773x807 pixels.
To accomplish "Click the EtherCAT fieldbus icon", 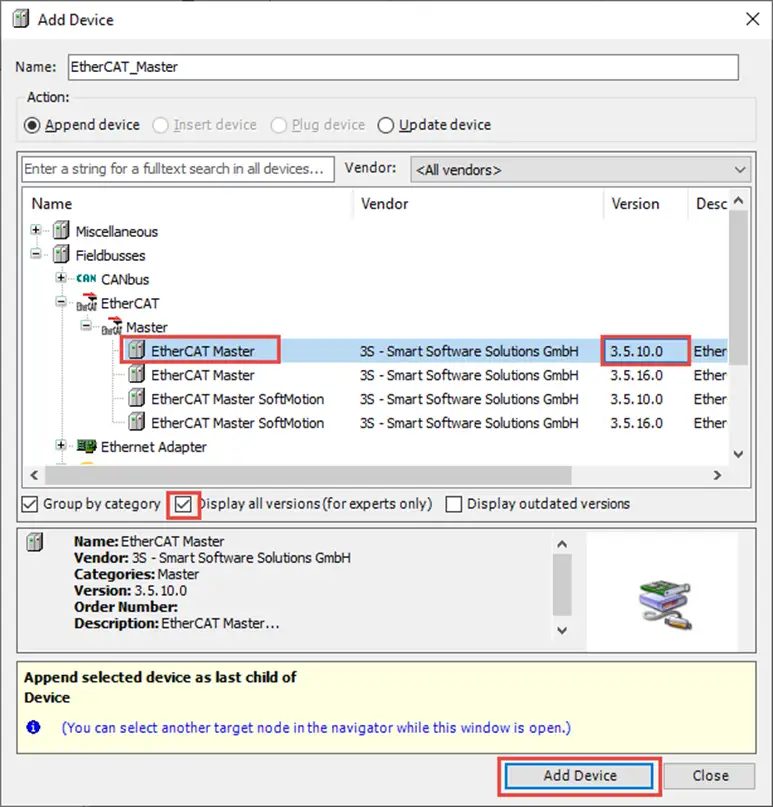I will 86,303.
